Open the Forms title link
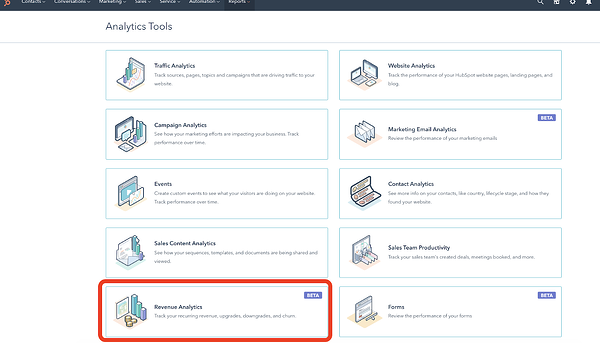600x362 pixels. pos(396,307)
